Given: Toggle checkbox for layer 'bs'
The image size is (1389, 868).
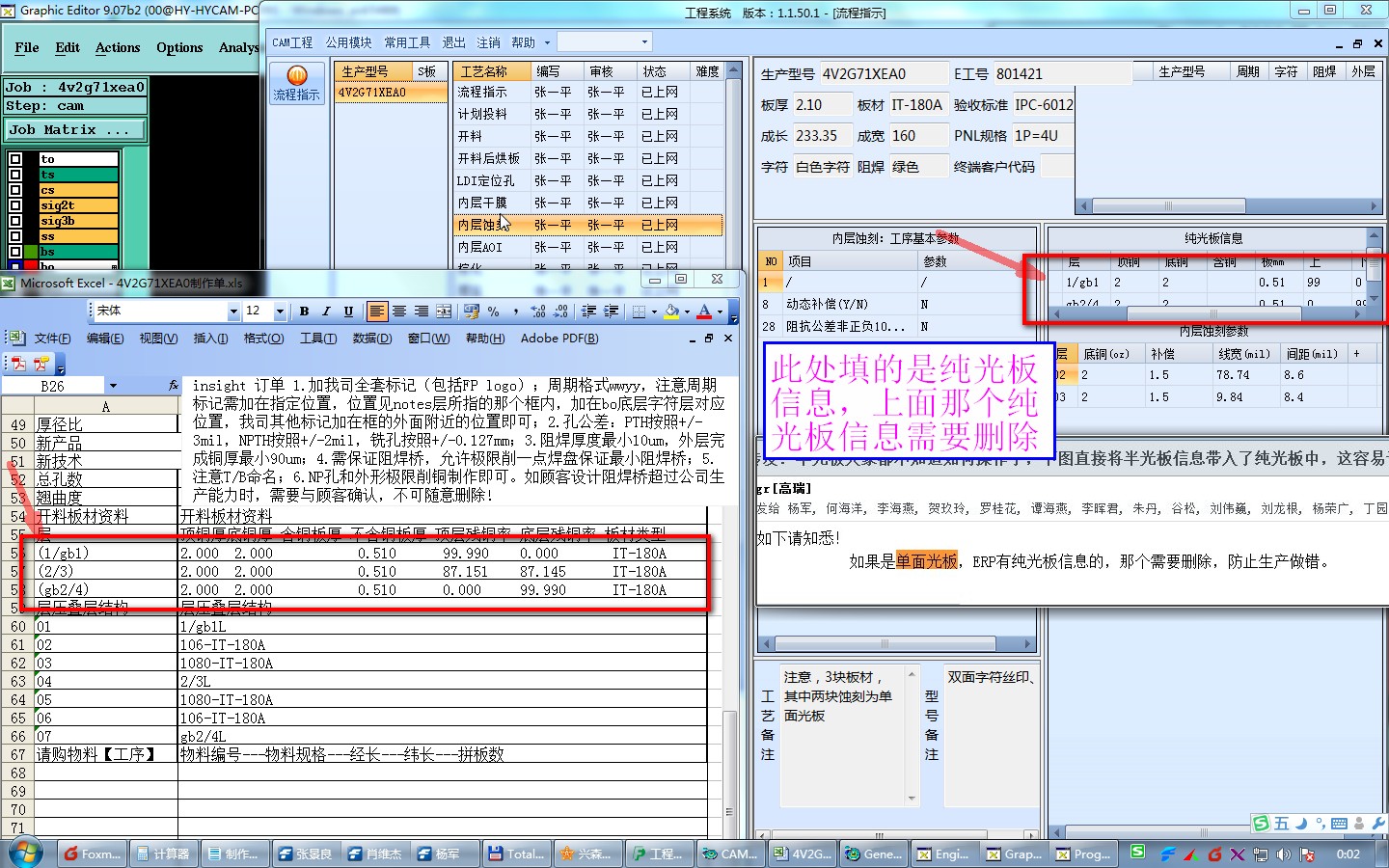Looking at the screenshot, I should click(x=15, y=252).
